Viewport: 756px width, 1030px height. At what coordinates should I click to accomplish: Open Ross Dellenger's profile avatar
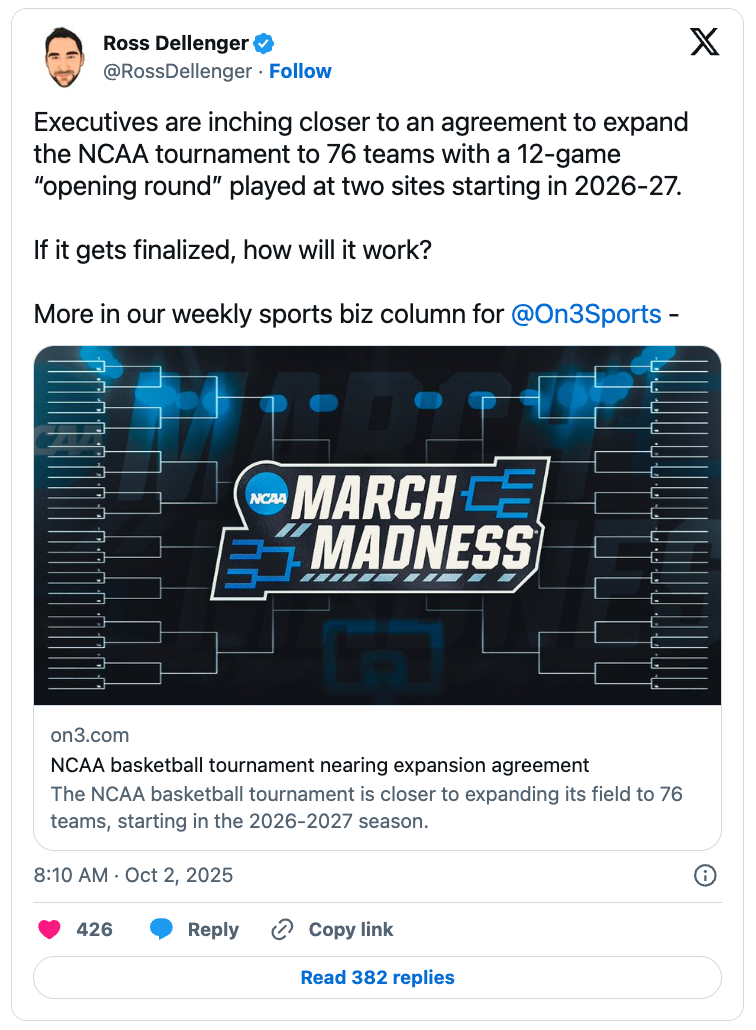65,58
